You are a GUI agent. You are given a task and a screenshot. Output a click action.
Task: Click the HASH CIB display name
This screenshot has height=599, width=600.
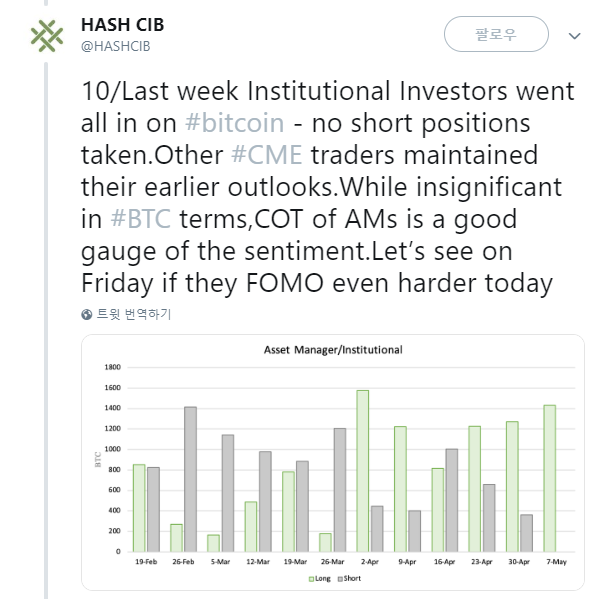pos(122,25)
